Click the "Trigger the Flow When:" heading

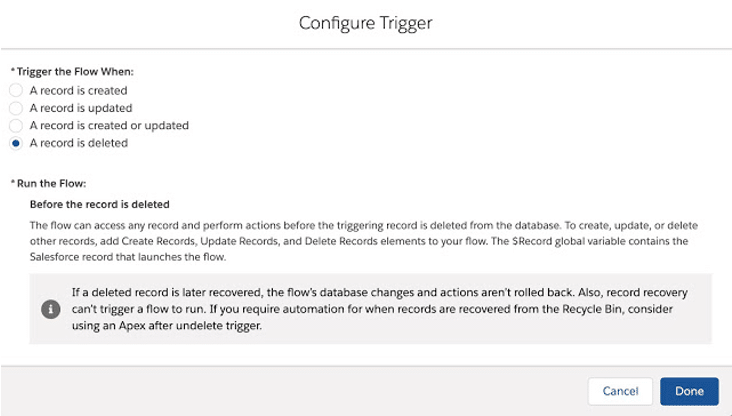point(75,71)
